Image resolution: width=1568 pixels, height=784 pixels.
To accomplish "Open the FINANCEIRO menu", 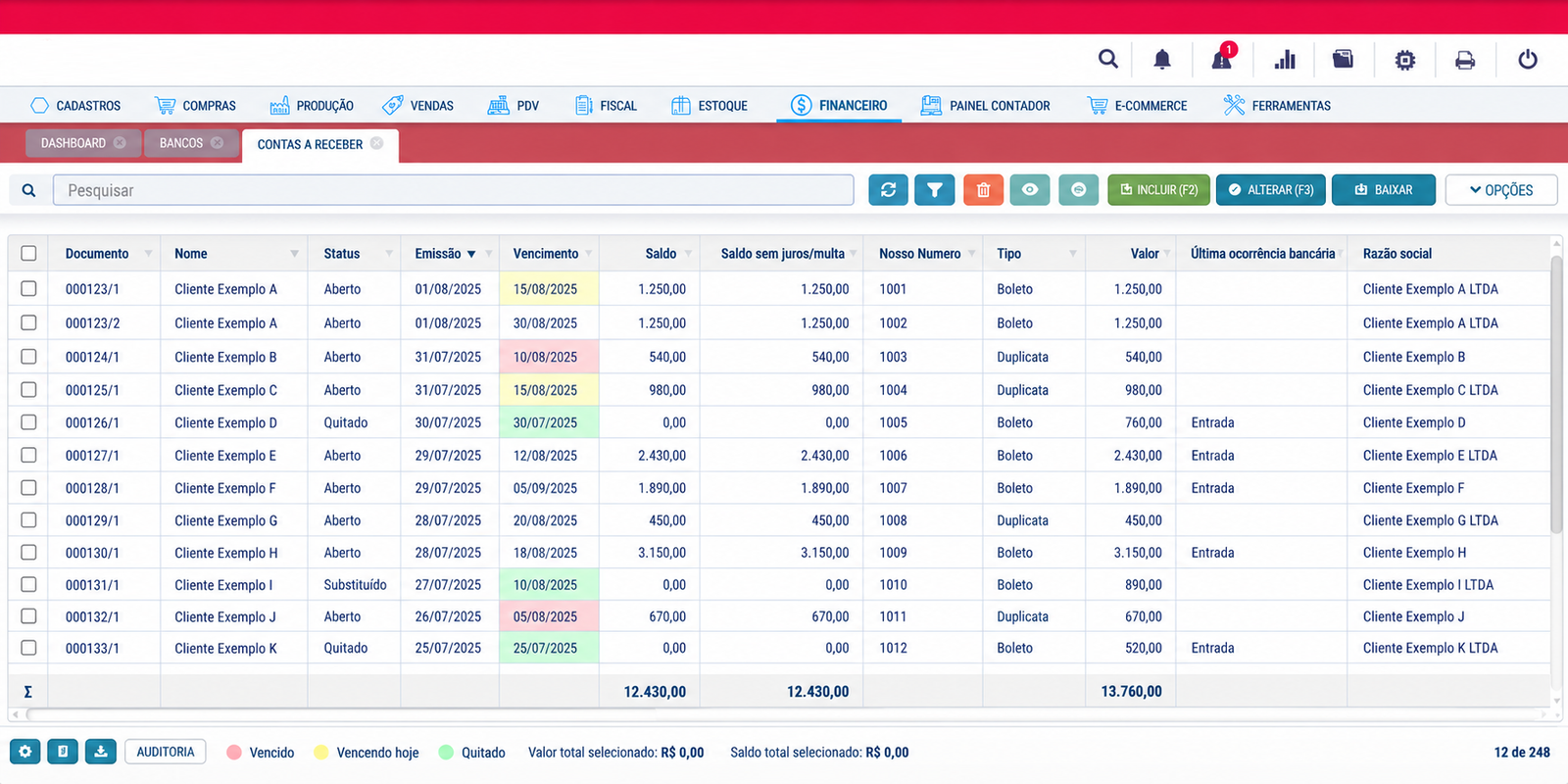I will point(839,105).
